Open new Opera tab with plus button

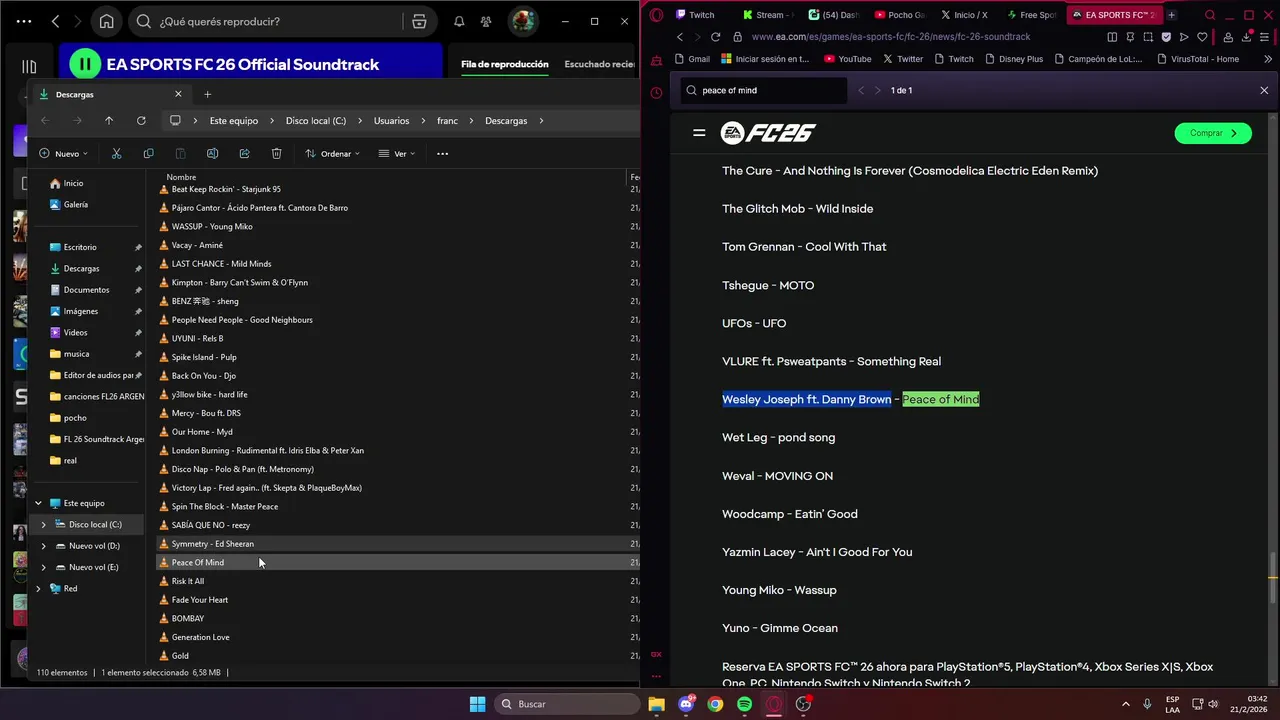point(1171,15)
